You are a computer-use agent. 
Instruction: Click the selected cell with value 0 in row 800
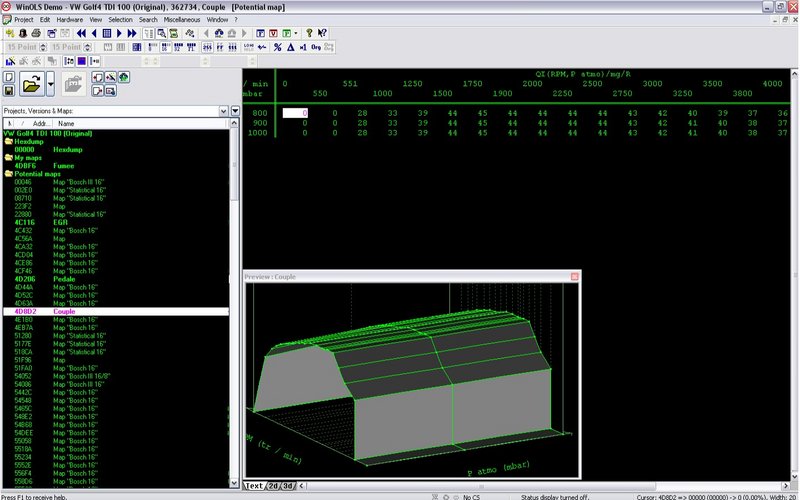(295, 113)
